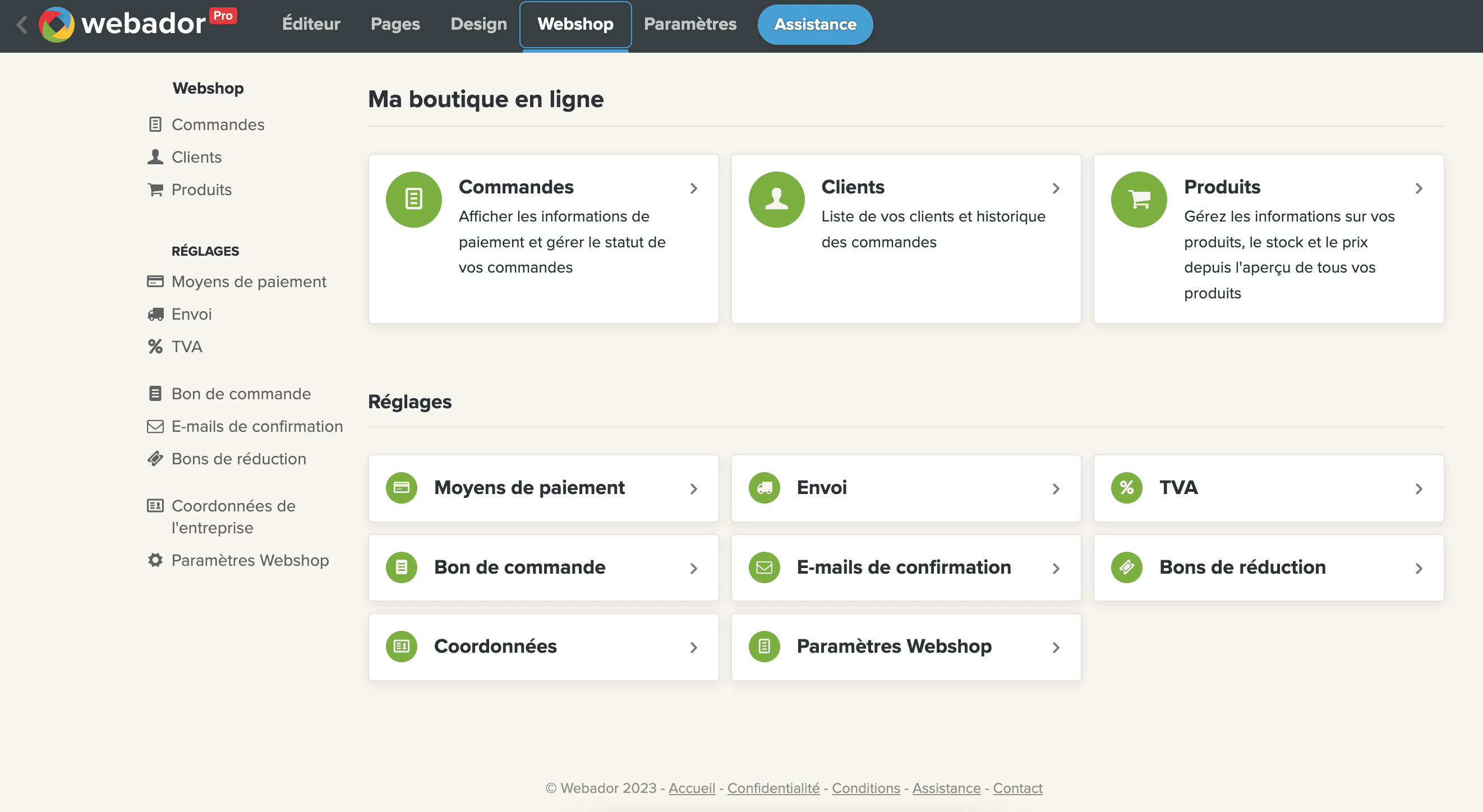The width and height of the screenshot is (1483, 812).
Task: Click the green Commandes card icon
Action: (x=413, y=199)
